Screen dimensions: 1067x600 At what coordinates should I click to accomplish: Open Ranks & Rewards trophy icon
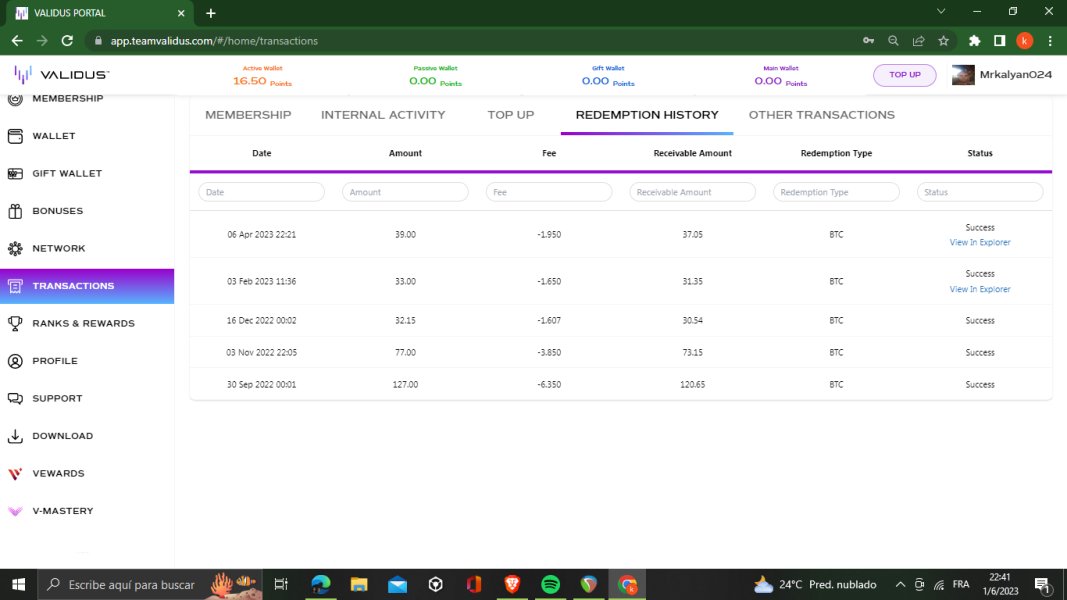click(15, 323)
